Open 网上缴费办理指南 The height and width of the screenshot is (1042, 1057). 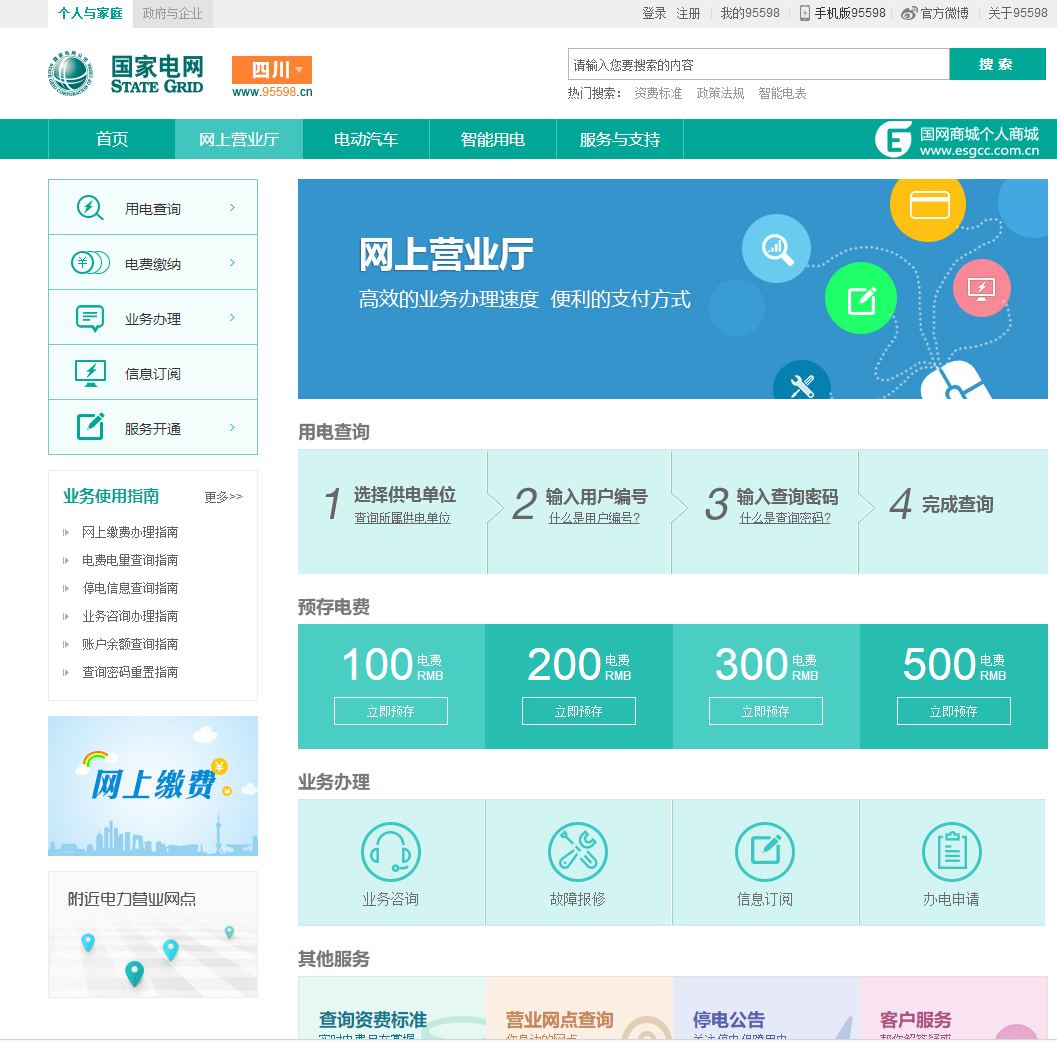click(130, 532)
